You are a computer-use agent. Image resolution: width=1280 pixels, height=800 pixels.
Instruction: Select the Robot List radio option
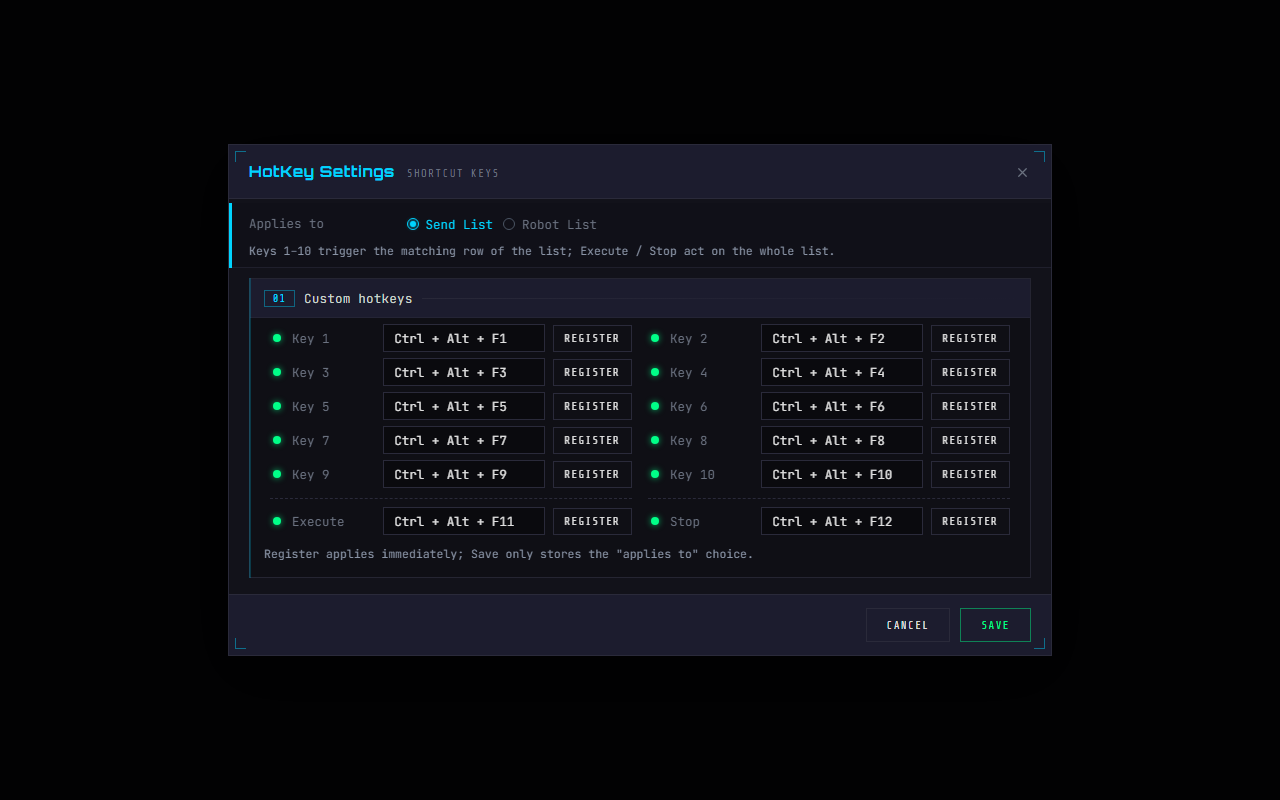coord(550,224)
